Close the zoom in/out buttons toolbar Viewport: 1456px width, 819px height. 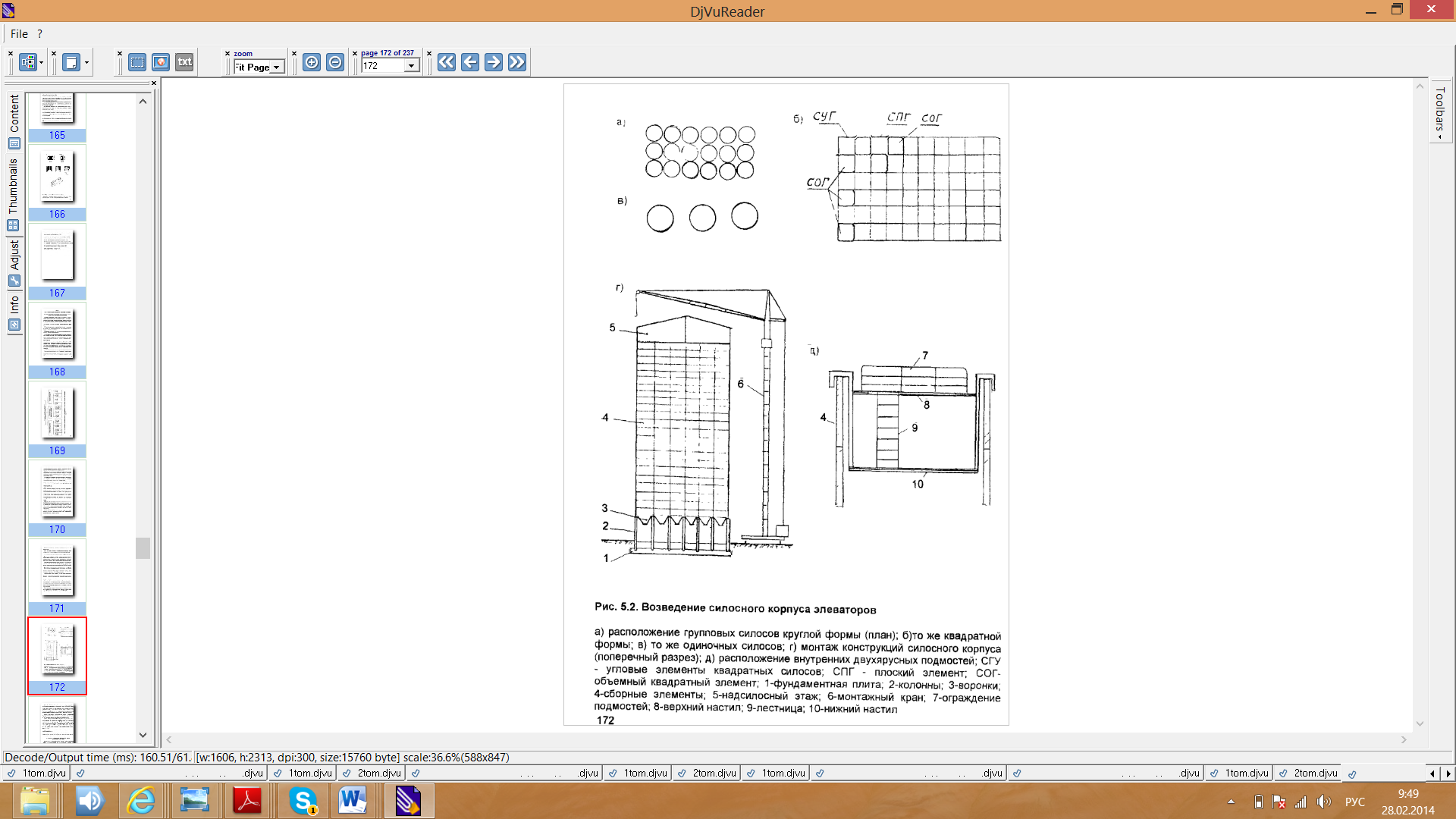coord(294,53)
